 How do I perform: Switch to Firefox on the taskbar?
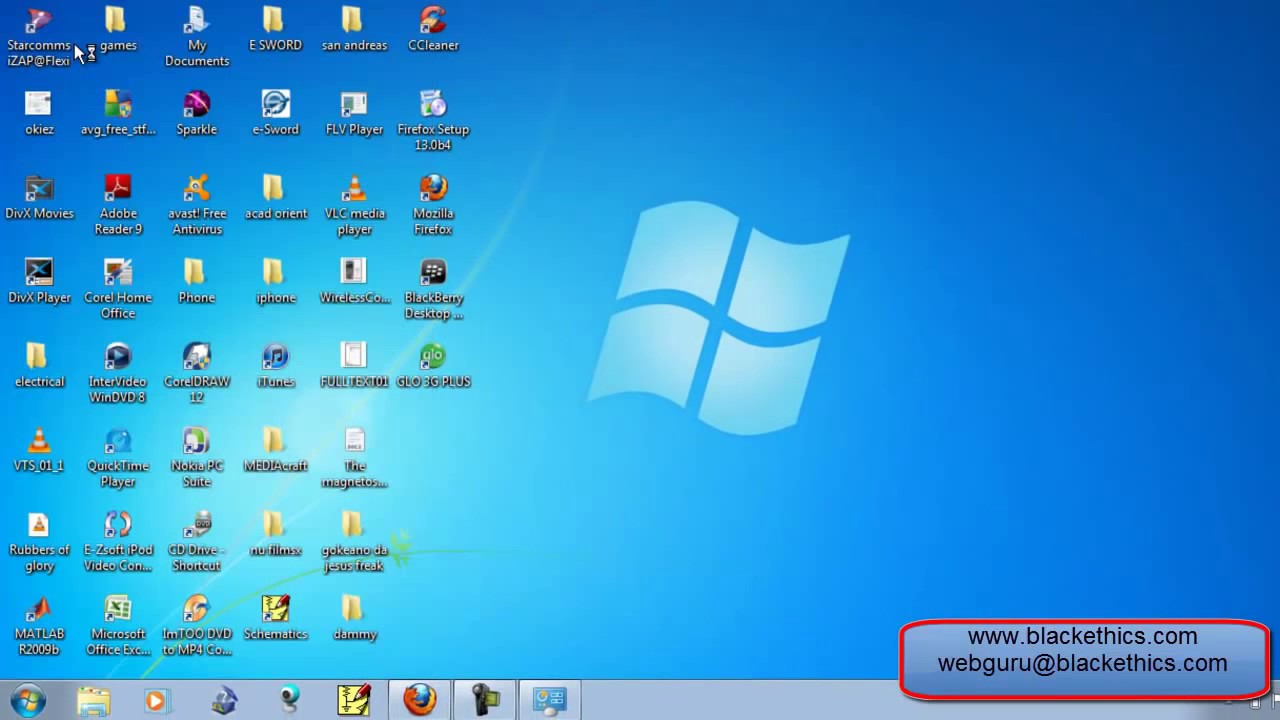point(420,700)
